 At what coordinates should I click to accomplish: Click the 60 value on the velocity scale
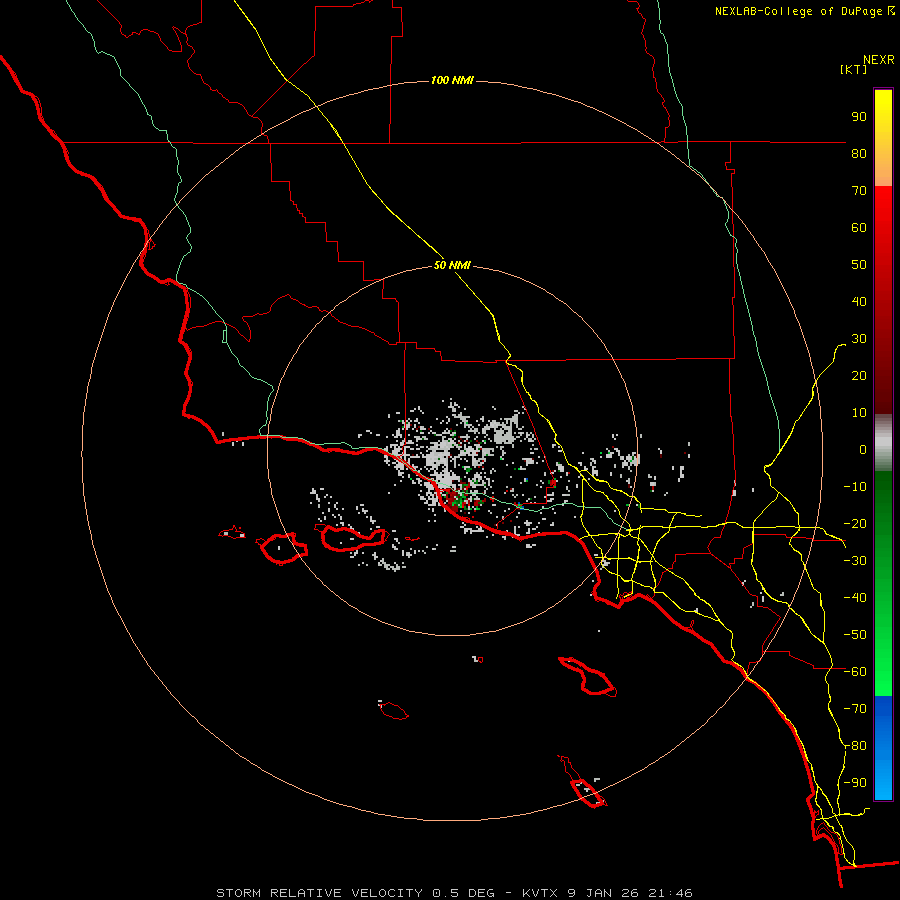[x=859, y=227]
